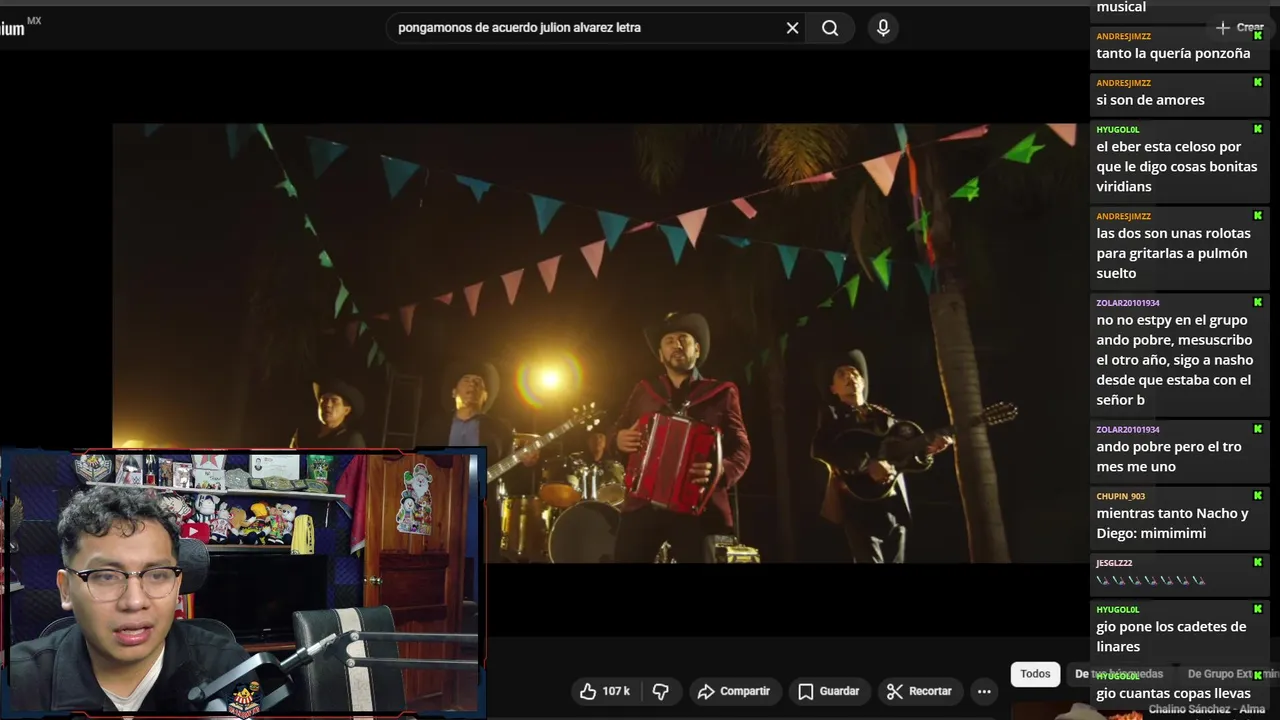This screenshot has width=1280, height=720.
Task: Save the video with Guardar
Action: pyautogui.click(x=829, y=691)
